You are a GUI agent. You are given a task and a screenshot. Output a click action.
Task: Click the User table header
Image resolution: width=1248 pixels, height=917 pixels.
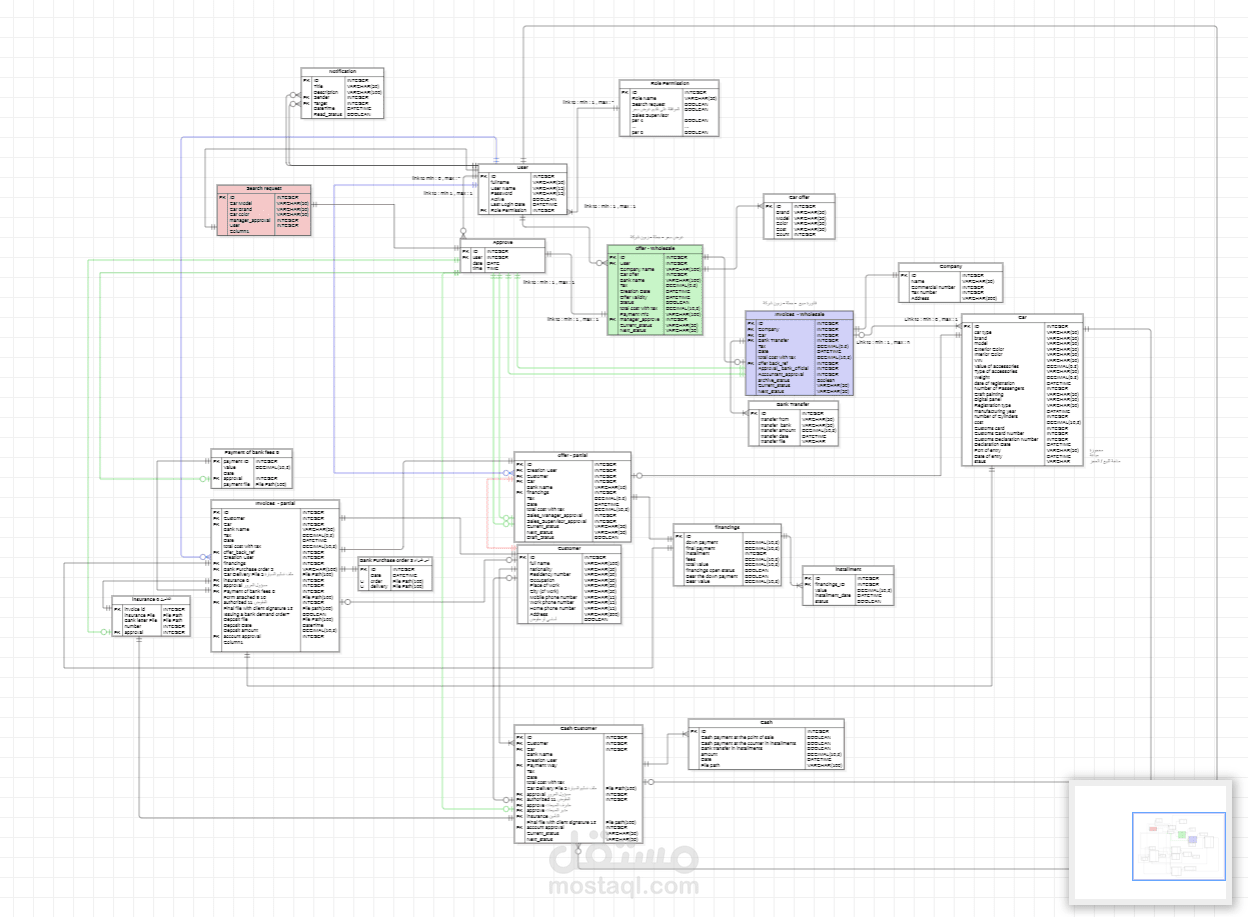pos(522,167)
